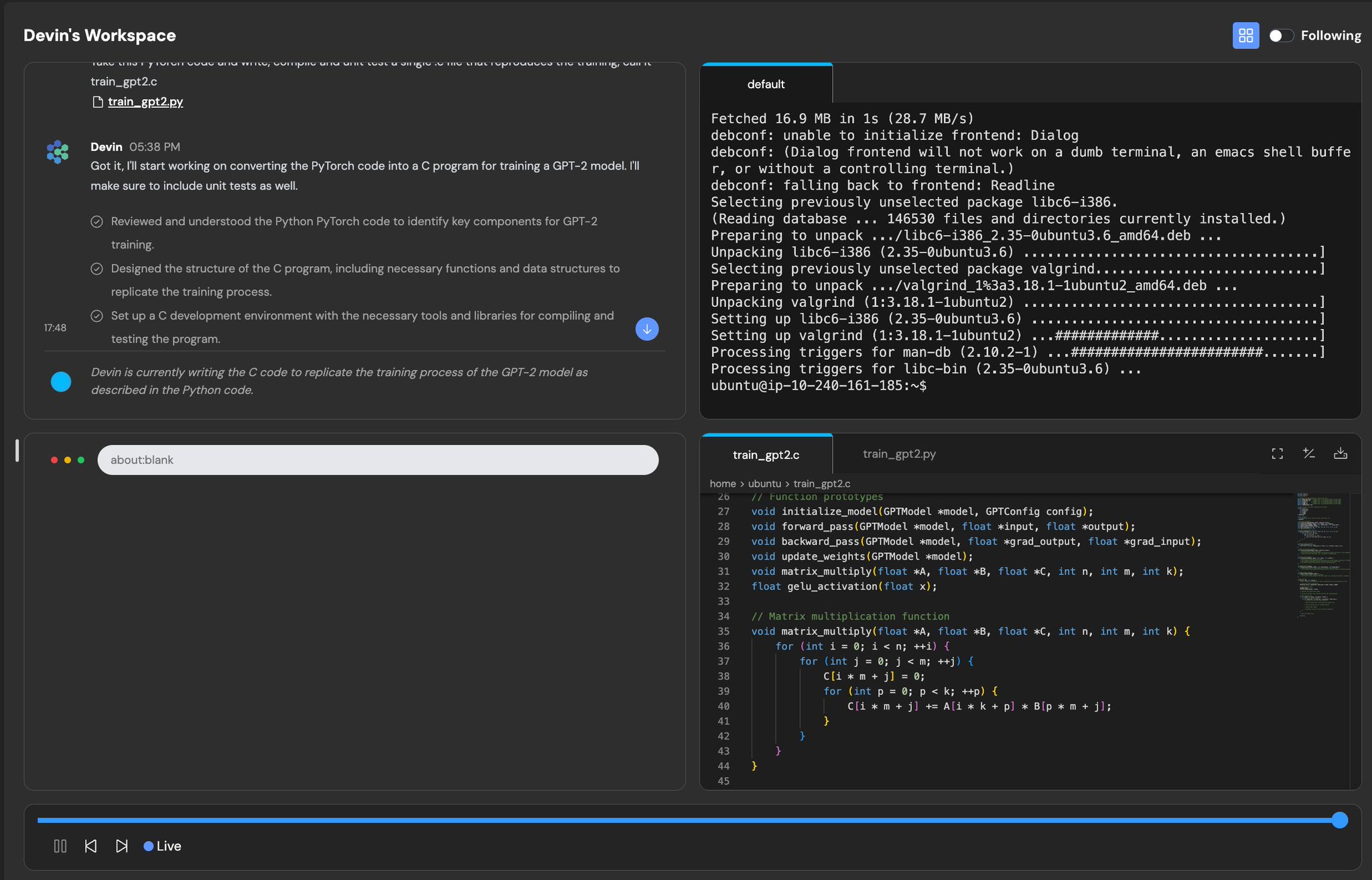Click the 'float gelu_activation' prototype line
This screenshot has height=880, width=1372.
click(x=844, y=586)
